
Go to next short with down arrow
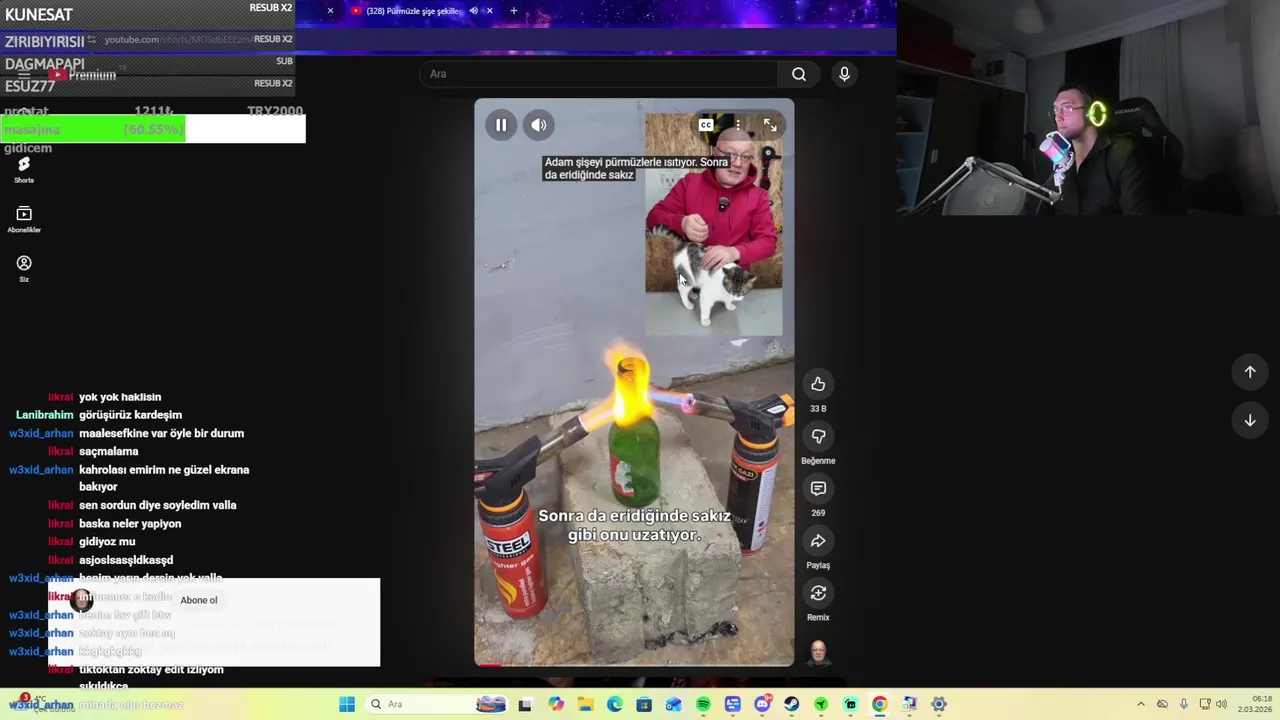point(1250,420)
